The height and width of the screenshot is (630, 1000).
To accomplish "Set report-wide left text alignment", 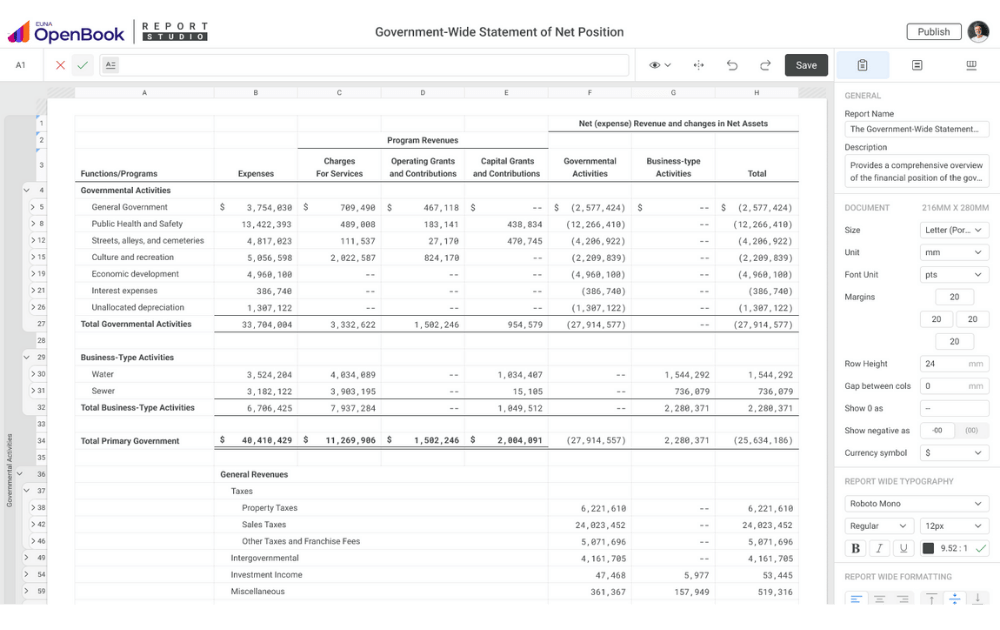I will (856, 599).
